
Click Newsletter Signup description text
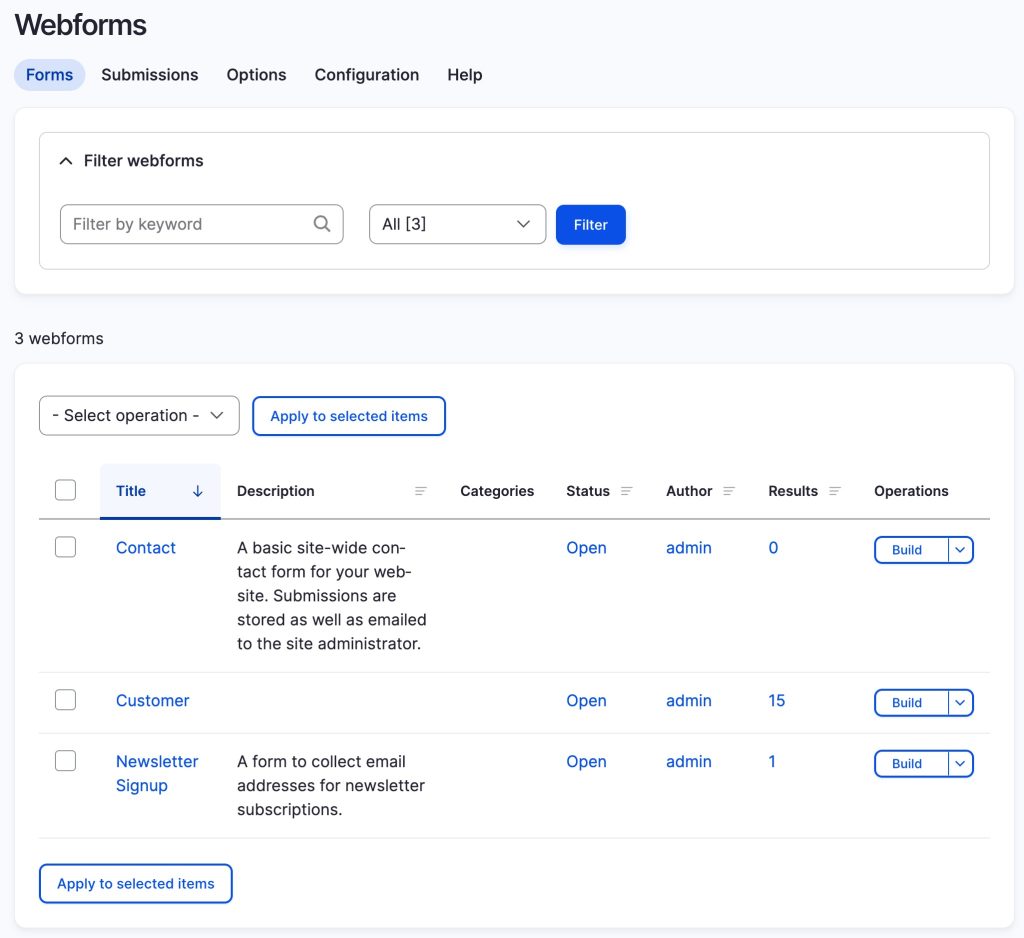click(x=331, y=786)
